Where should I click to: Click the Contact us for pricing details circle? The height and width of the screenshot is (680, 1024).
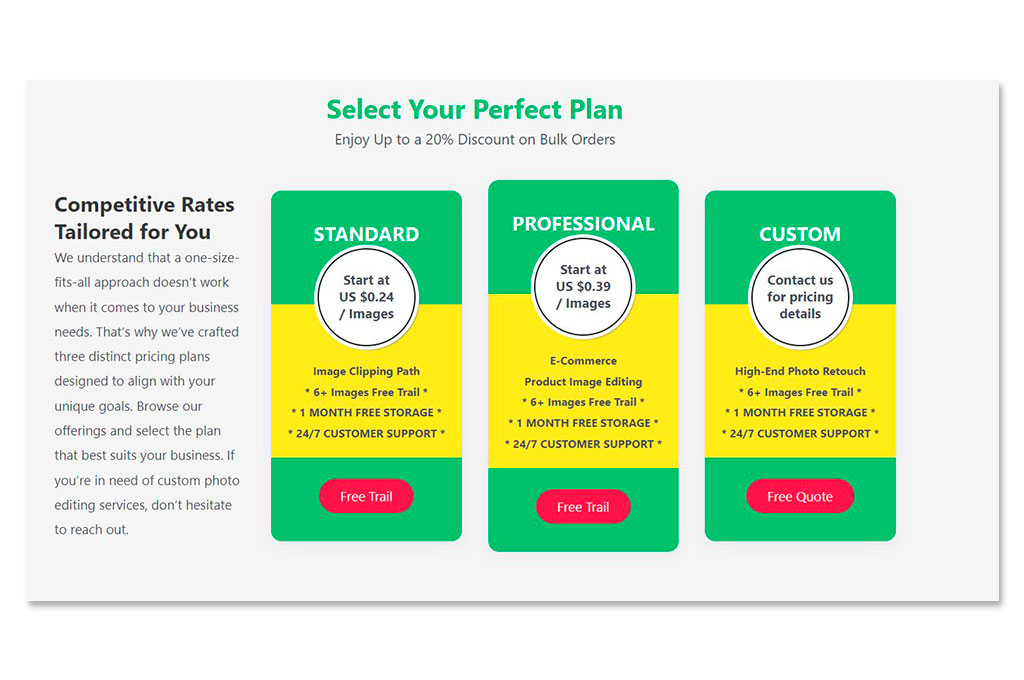[x=800, y=297]
